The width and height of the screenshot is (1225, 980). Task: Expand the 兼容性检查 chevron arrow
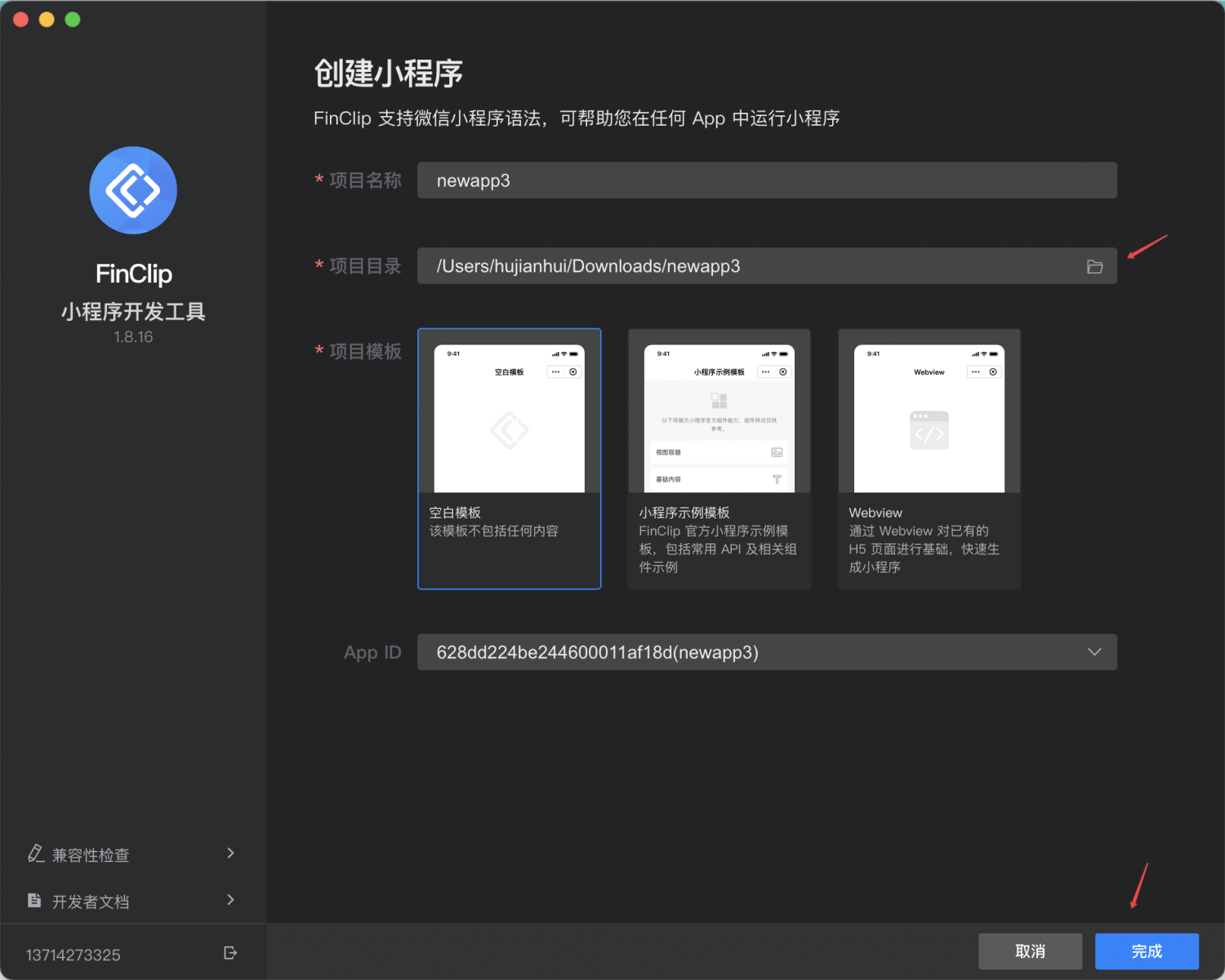(x=230, y=853)
